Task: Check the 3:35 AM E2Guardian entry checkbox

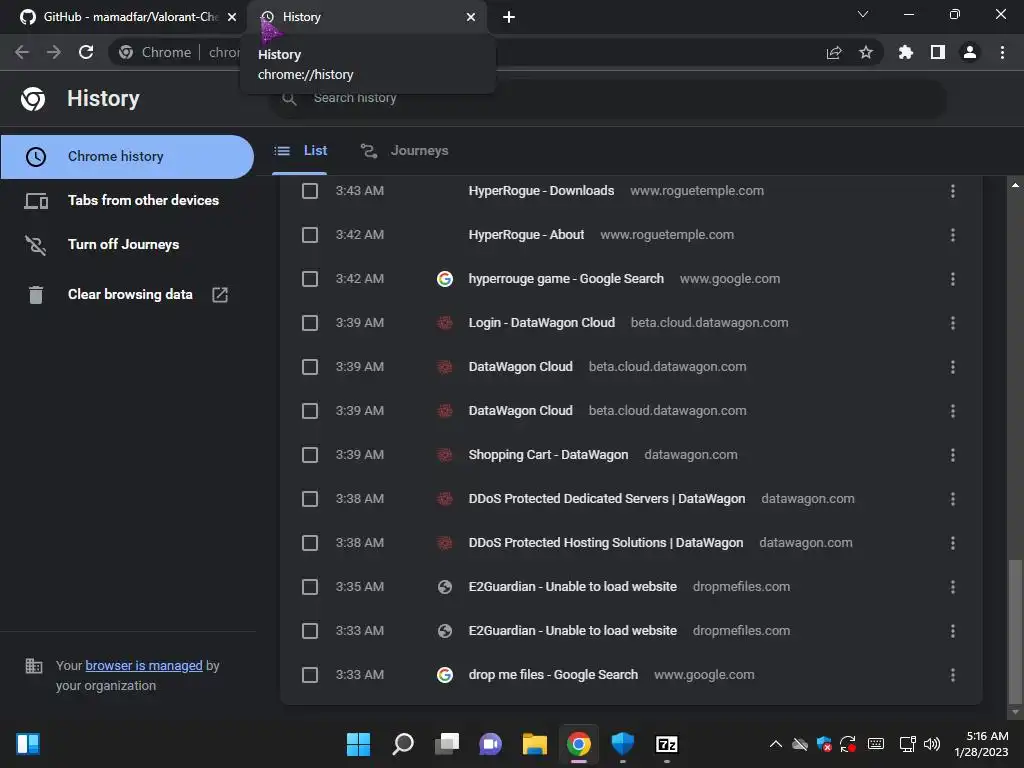Action: click(x=310, y=587)
